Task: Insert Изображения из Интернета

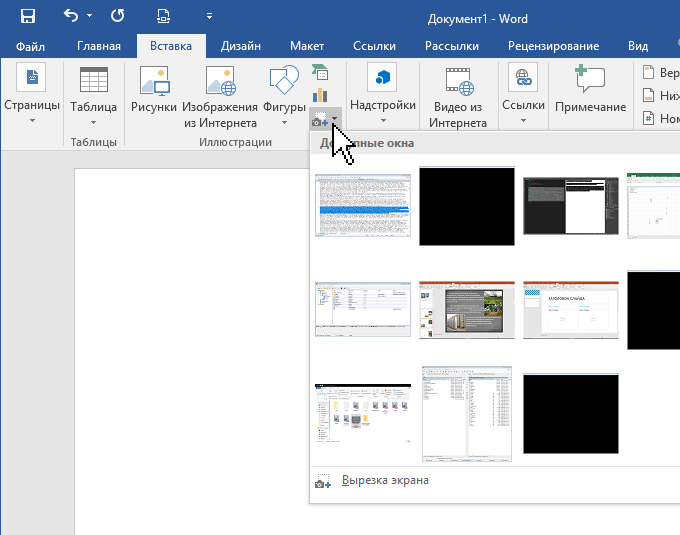Action: (x=220, y=96)
